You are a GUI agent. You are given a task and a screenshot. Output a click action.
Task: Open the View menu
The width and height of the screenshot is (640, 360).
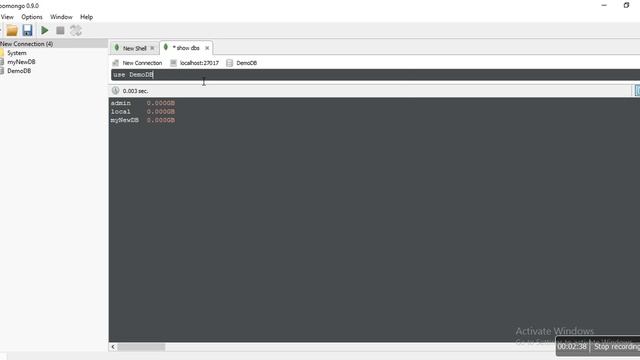[7, 17]
